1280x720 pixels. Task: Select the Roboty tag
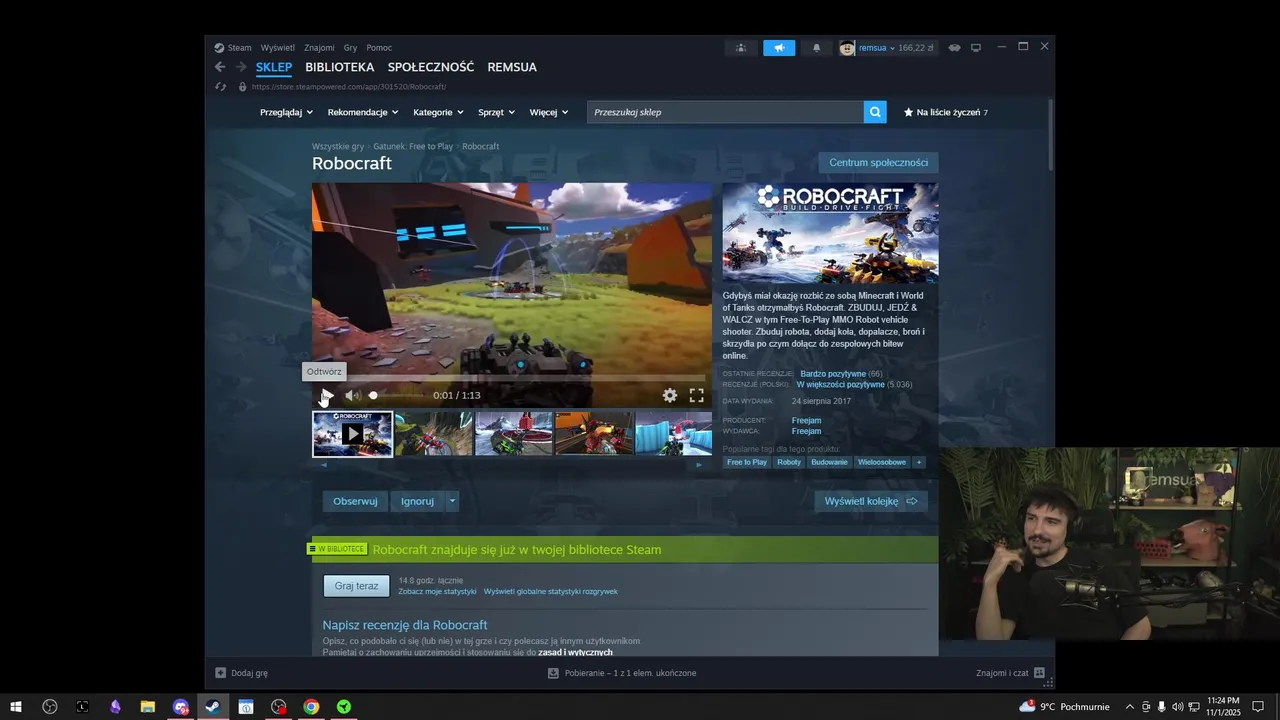point(789,462)
